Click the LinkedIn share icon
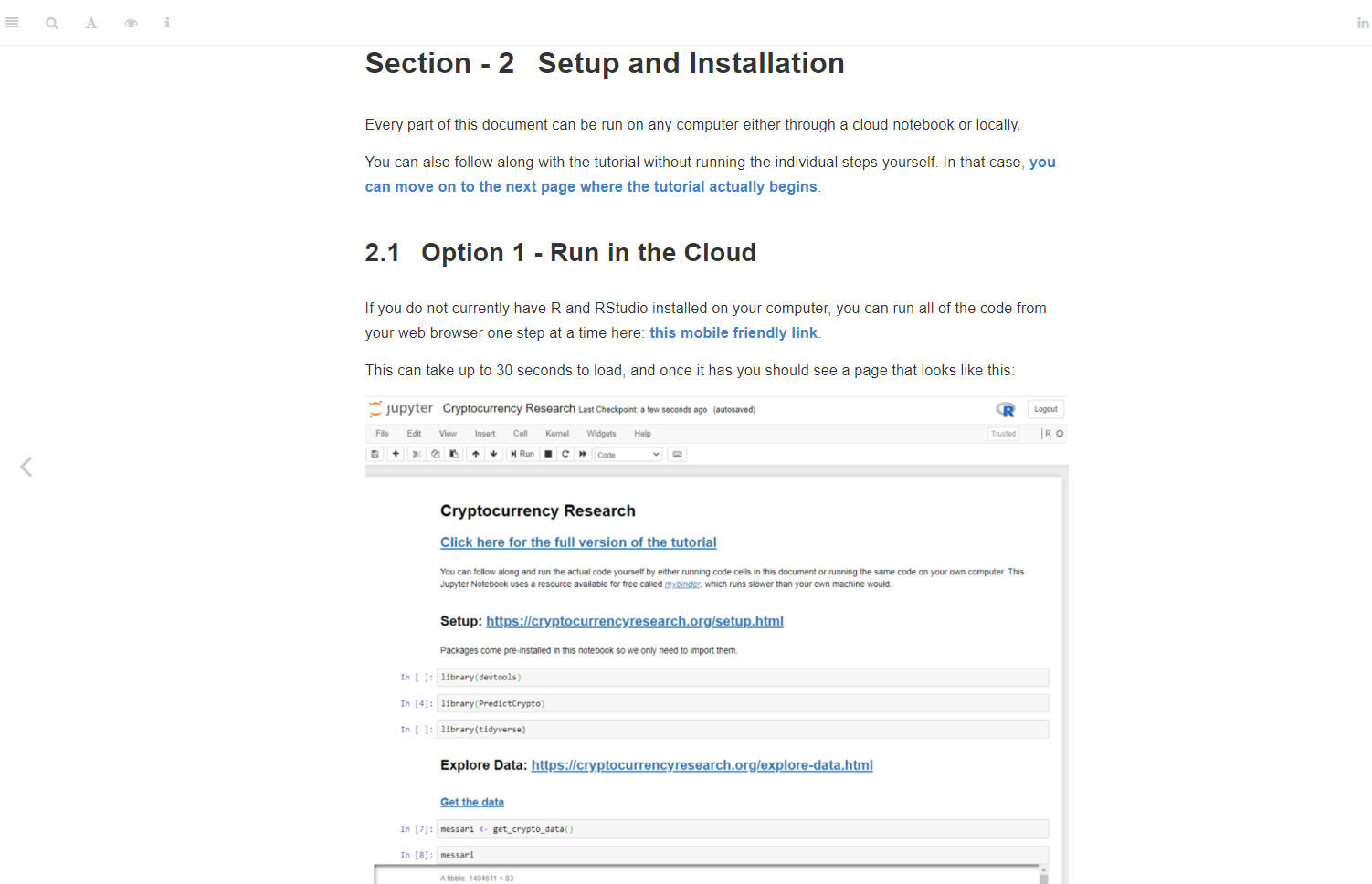This screenshot has height=884, width=1372. coord(1363,23)
